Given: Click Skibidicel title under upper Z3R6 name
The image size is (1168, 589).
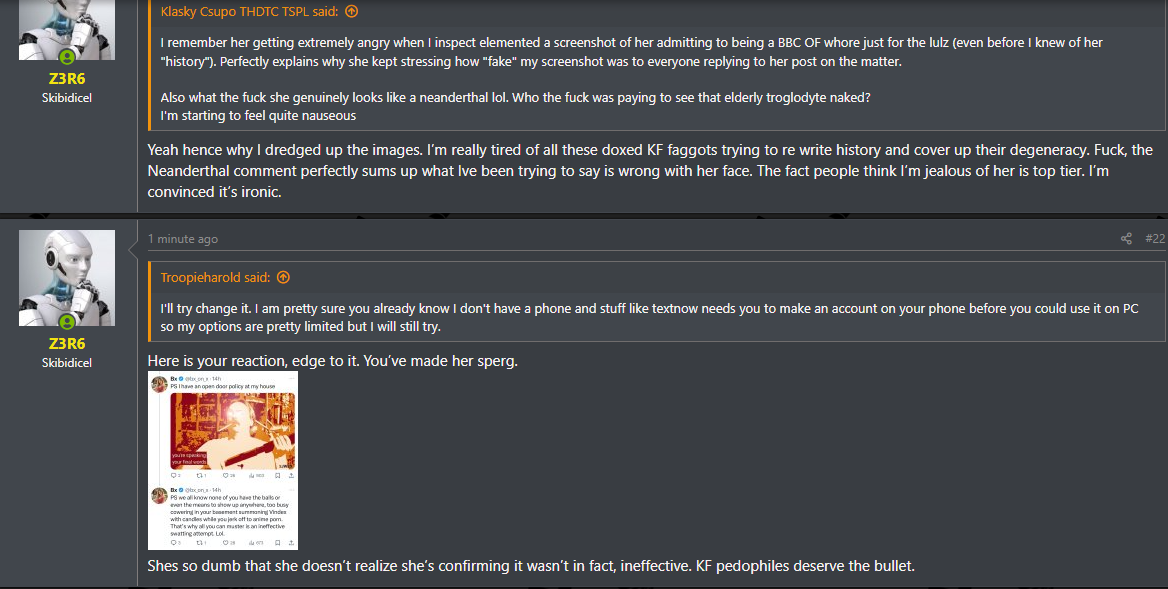Looking at the screenshot, I should (67, 98).
